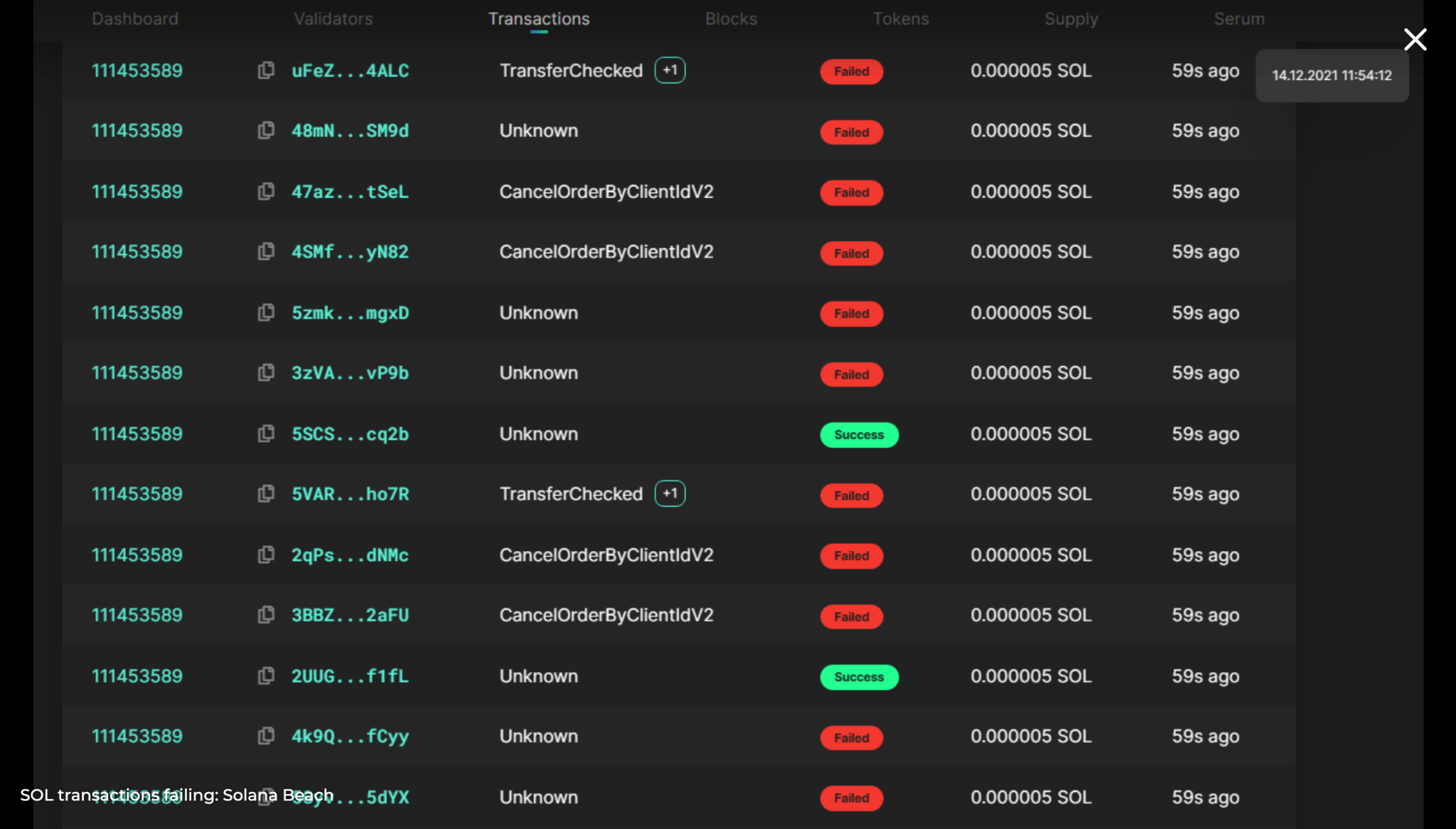Click Success badge on 5SCS...cq2b row
This screenshot has height=829, width=1456.
tap(859, 434)
